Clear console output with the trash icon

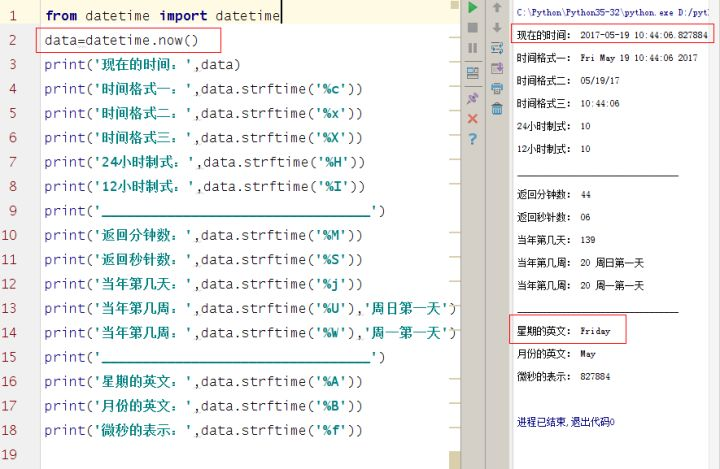point(497,109)
